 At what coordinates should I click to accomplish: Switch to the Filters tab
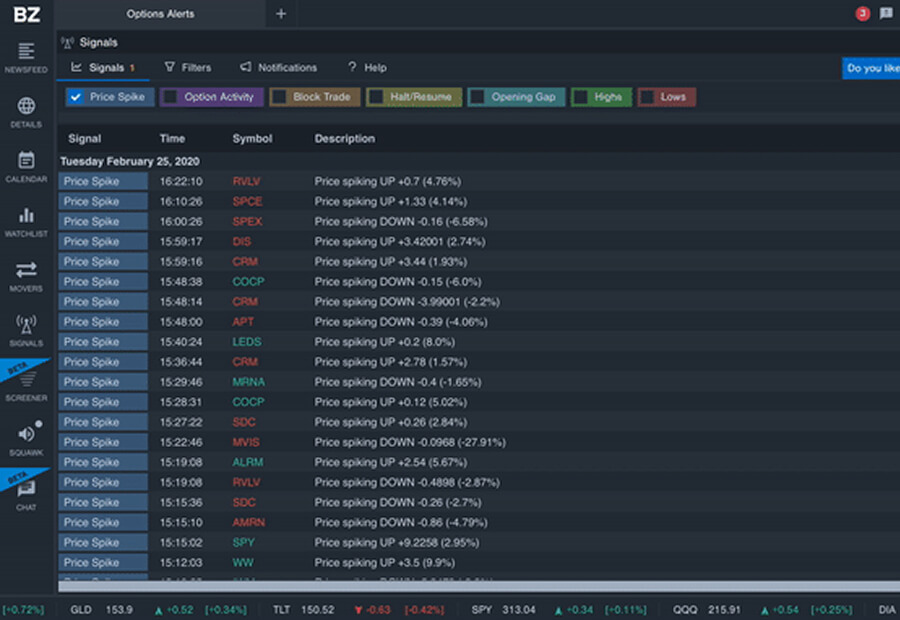(187, 67)
